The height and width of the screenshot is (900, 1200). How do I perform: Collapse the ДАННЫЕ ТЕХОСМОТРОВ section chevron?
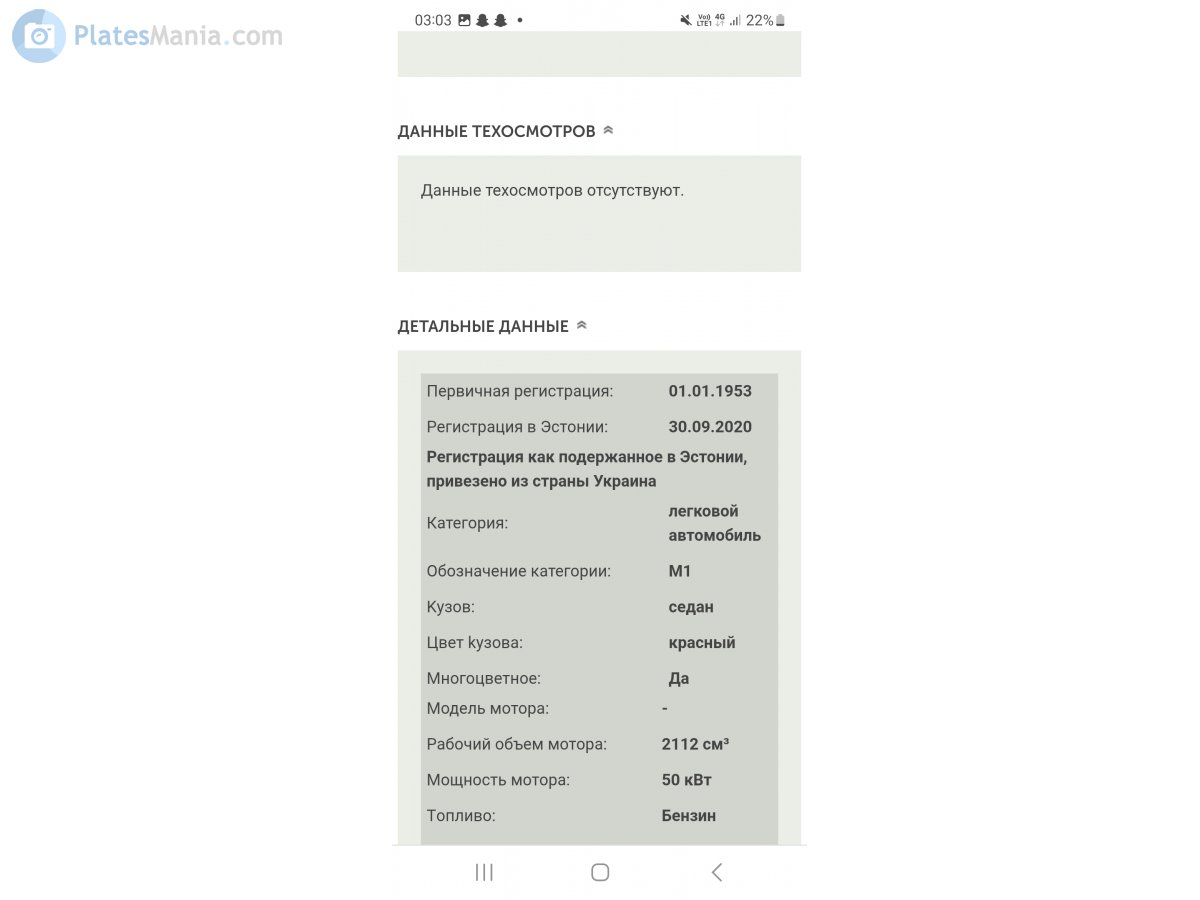tap(608, 130)
